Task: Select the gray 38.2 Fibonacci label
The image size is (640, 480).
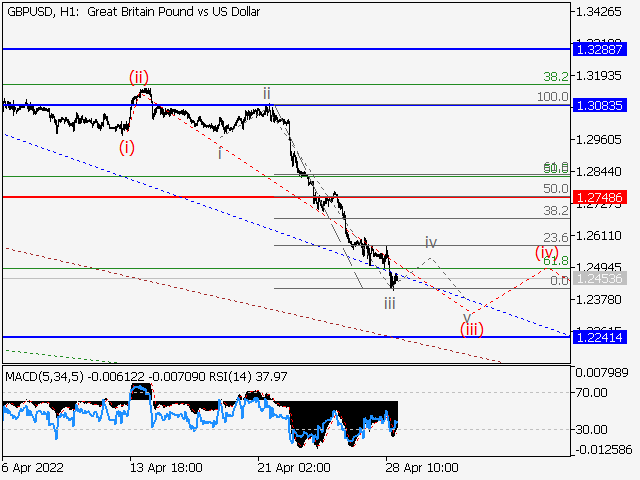Action: click(x=556, y=211)
